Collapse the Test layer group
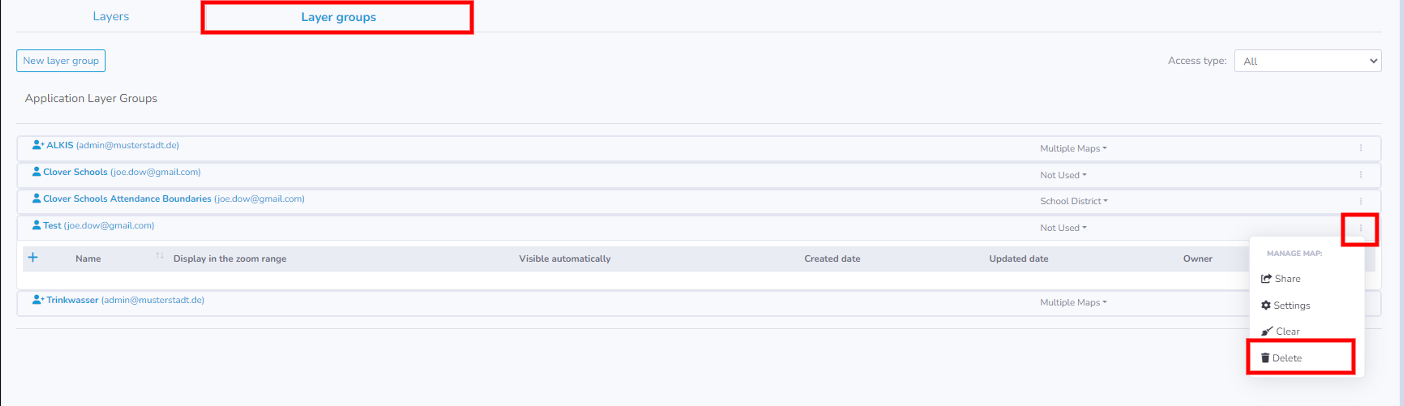 pyautogui.click(x=52, y=226)
